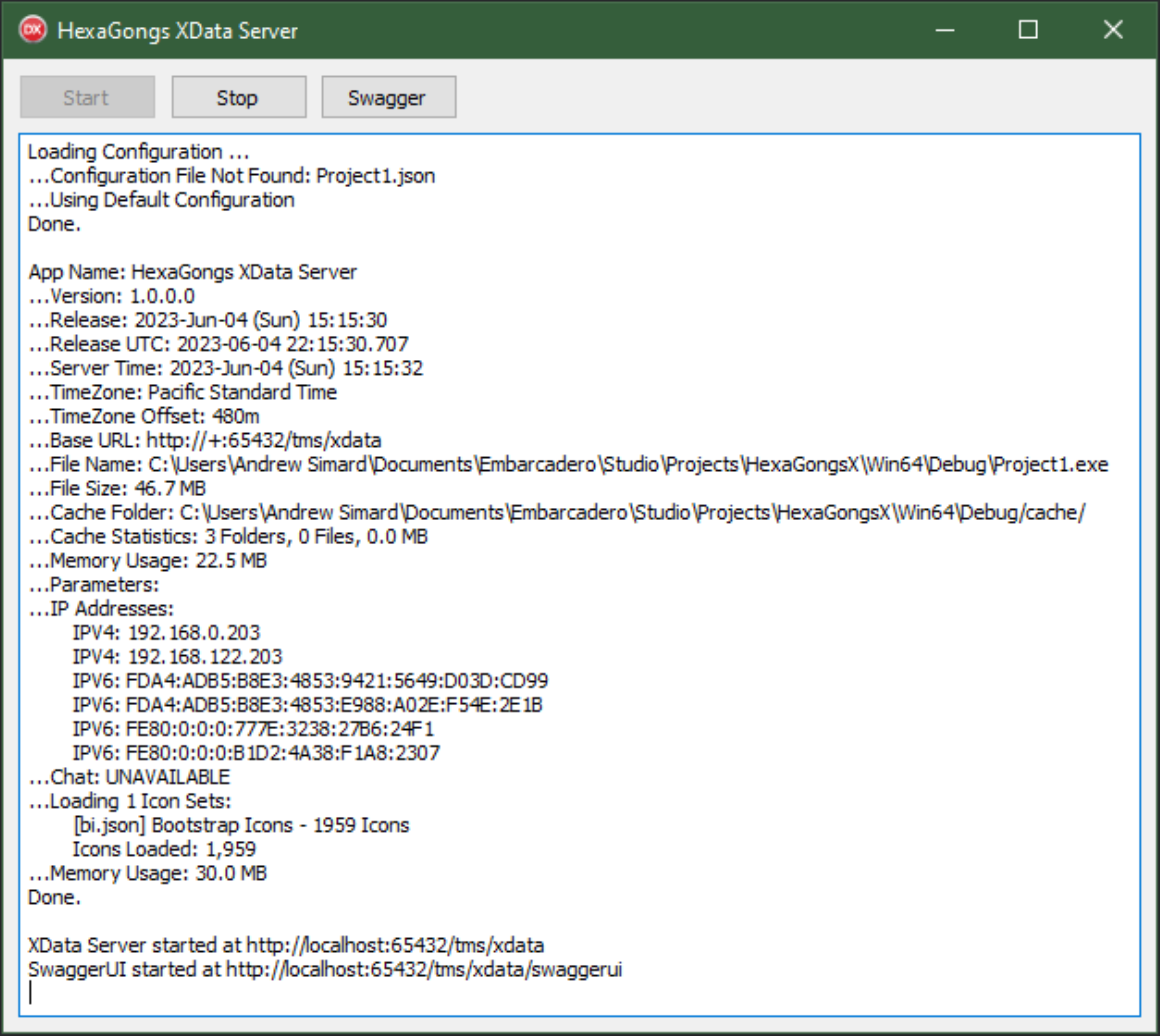Click the 'Memory Usage: 22.5 MB' line
This screenshot has height=1036, width=1160.
[147, 560]
